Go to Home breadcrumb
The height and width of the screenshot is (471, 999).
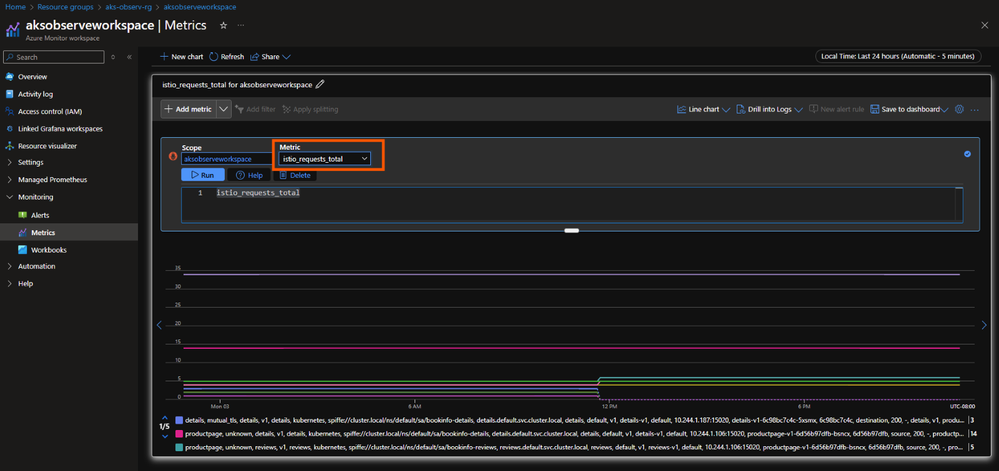[15, 7]
